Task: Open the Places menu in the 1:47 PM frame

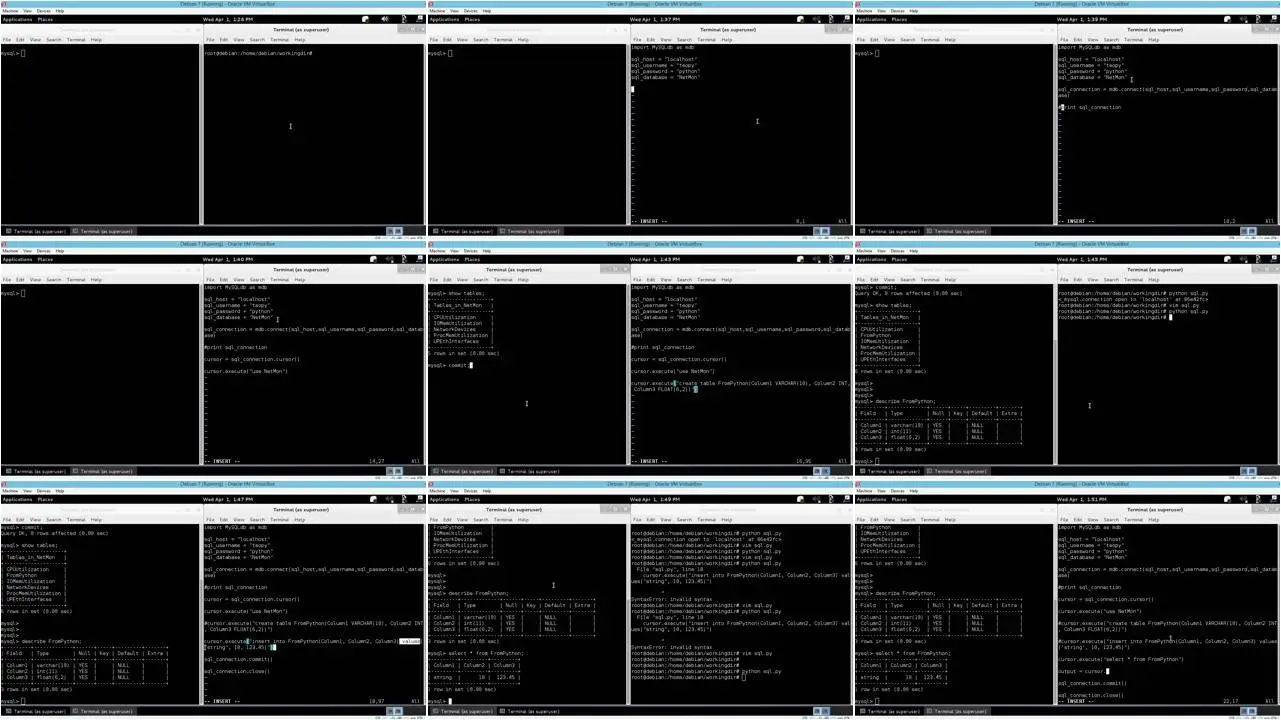Action: click(x=45, y=499)
